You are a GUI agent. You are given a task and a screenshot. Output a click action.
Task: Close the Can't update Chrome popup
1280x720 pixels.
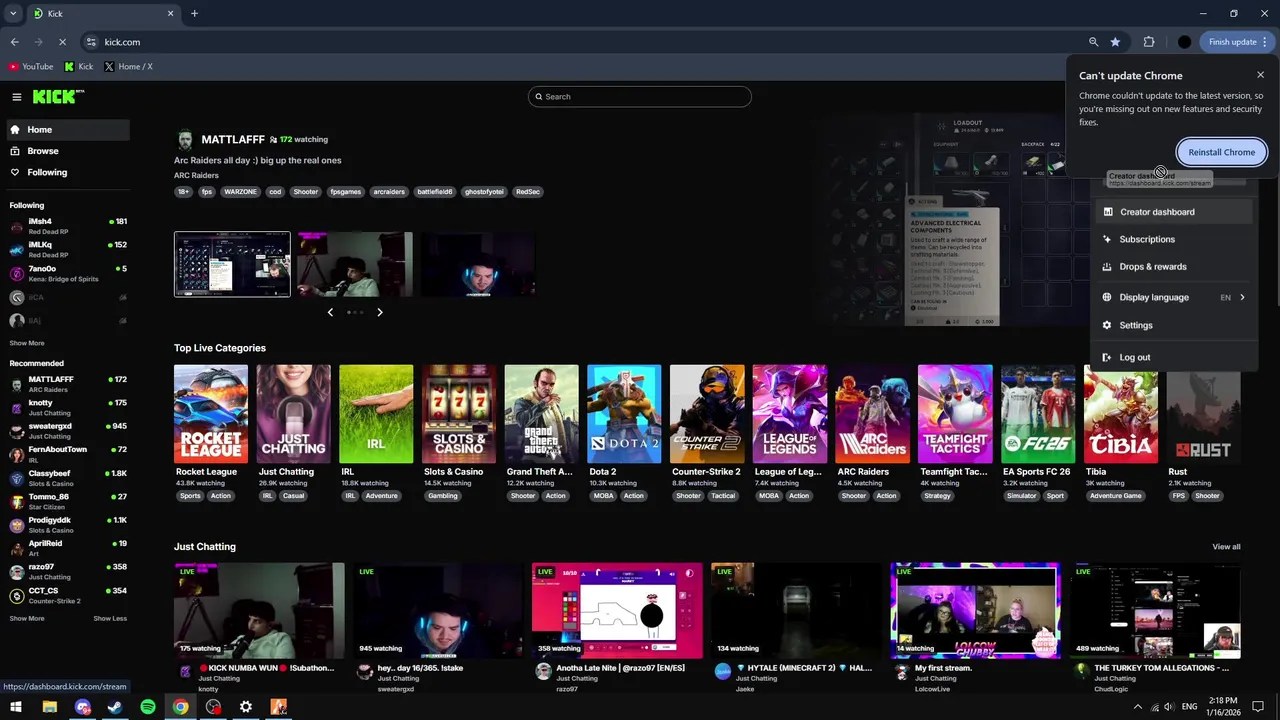1260,75
